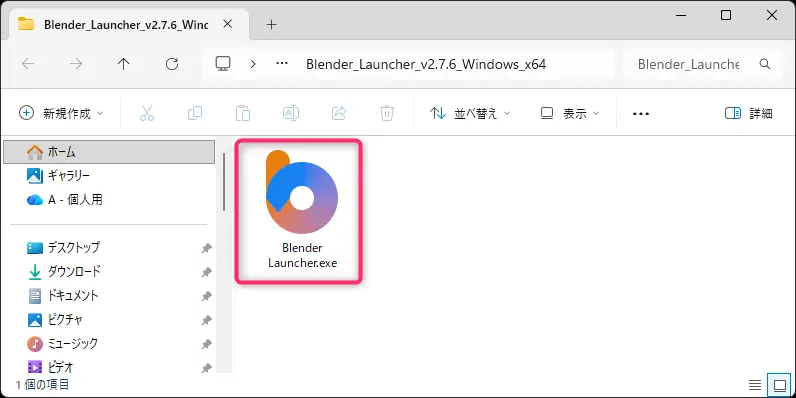Go up one folder level
Viewport: 796px width, 398px height.
pos(124,64)
